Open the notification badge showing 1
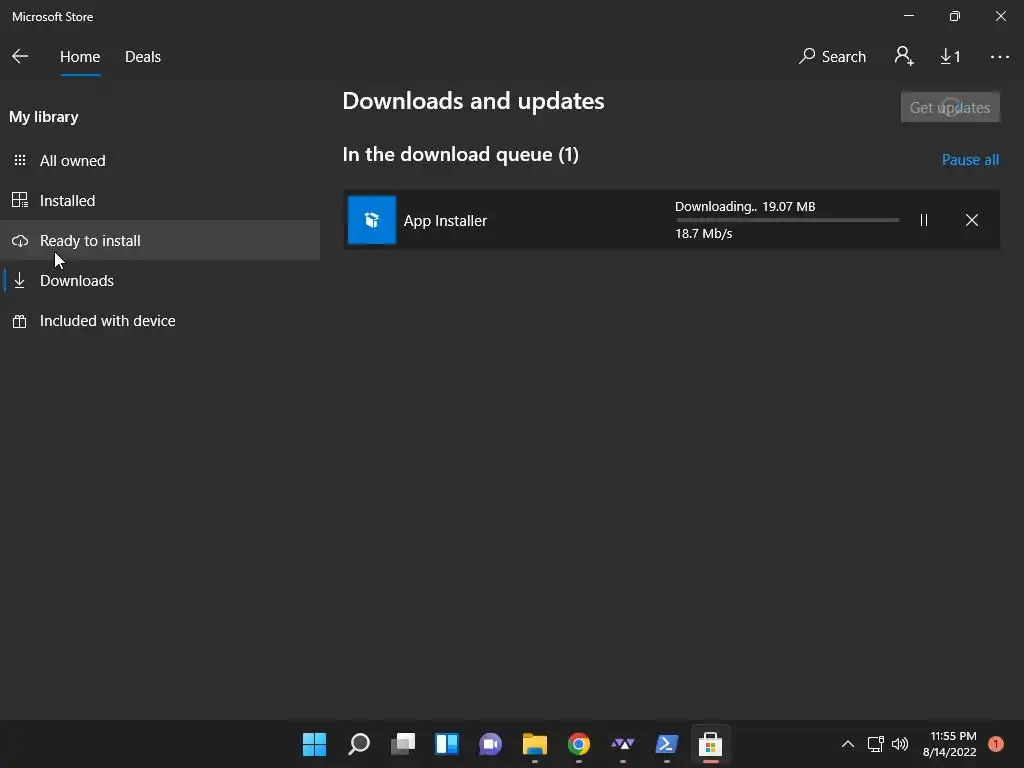Viewport: 1024px width, 768px height. (x=995, y=744)
